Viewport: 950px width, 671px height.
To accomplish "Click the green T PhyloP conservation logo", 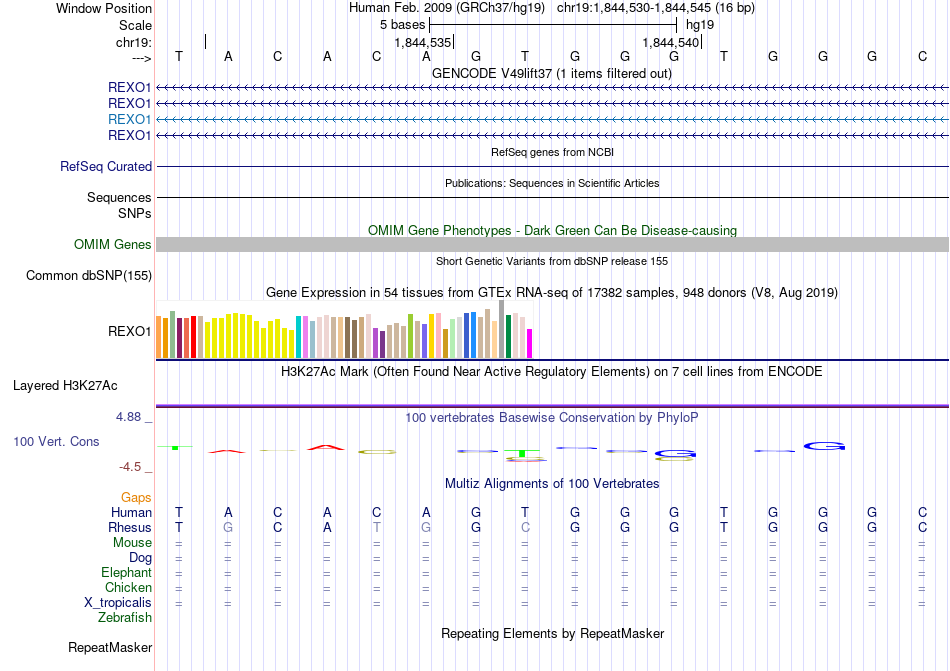I will coord(522,452).
